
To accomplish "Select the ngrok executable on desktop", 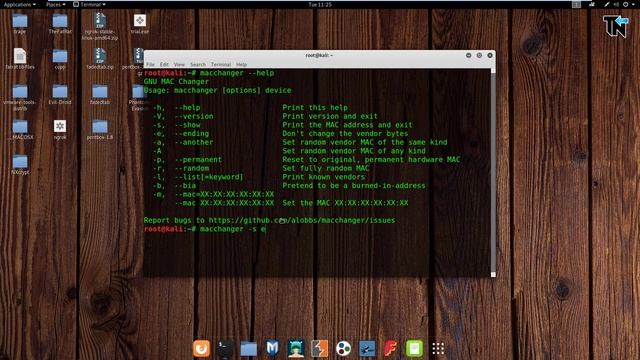I will [x=60, y=130].
